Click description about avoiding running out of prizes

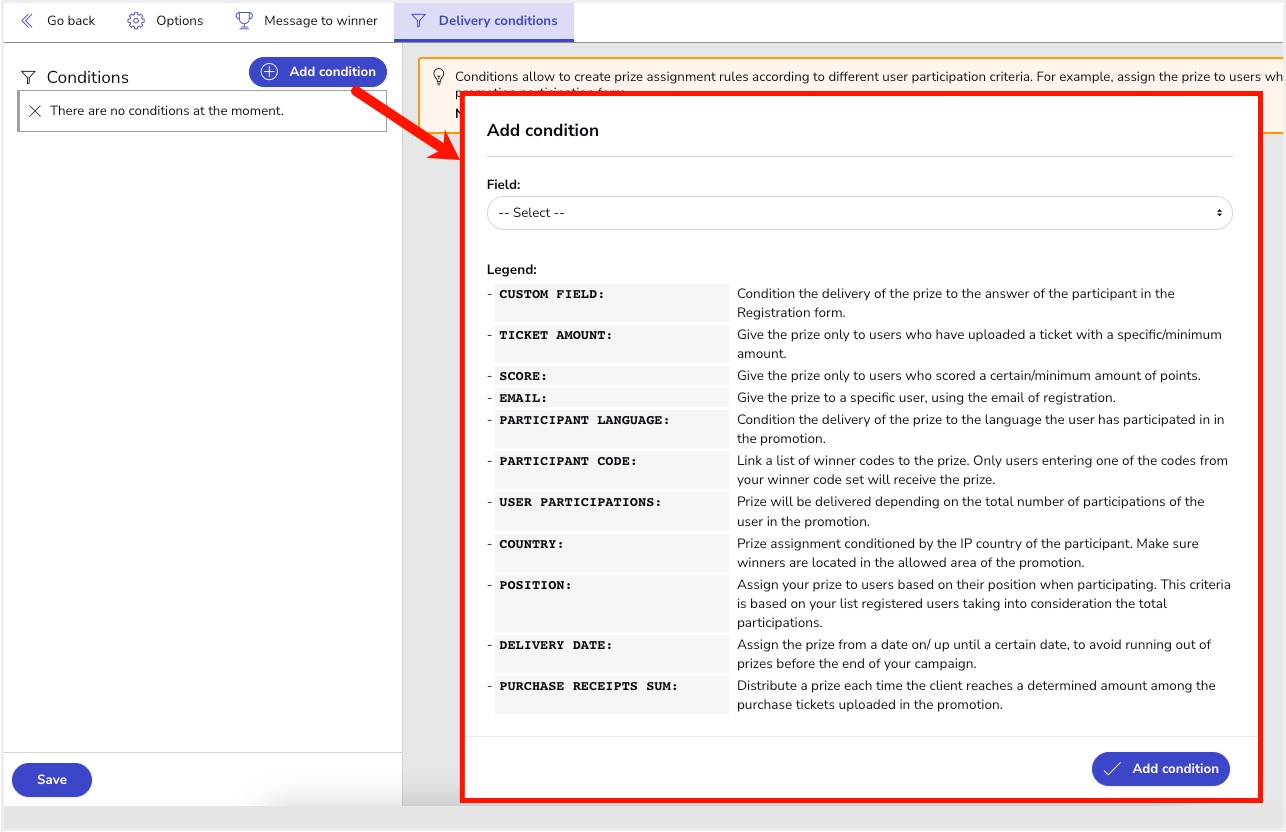click(x=975, y=654)
